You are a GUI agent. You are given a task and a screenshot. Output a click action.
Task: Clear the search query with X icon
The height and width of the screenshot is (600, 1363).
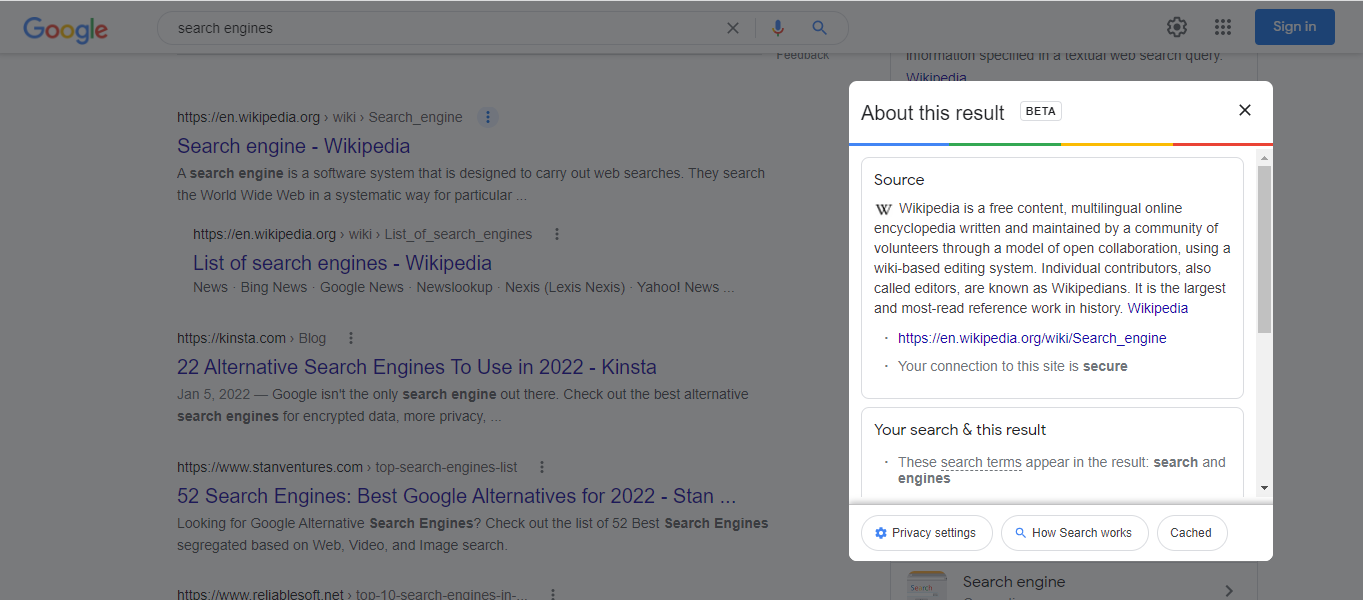733,28
